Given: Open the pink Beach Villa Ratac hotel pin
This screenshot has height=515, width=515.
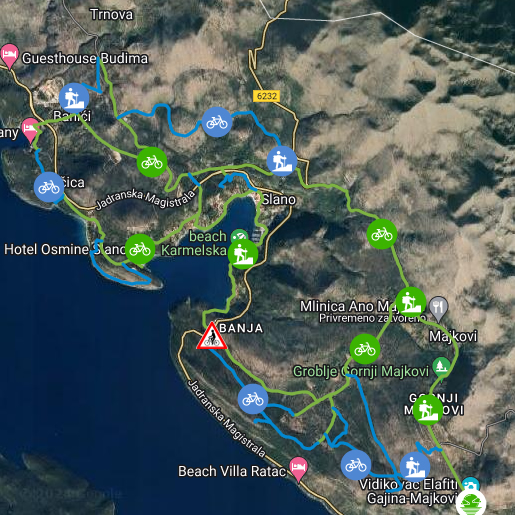Looking at the screenshot, I should coord(298,469).
